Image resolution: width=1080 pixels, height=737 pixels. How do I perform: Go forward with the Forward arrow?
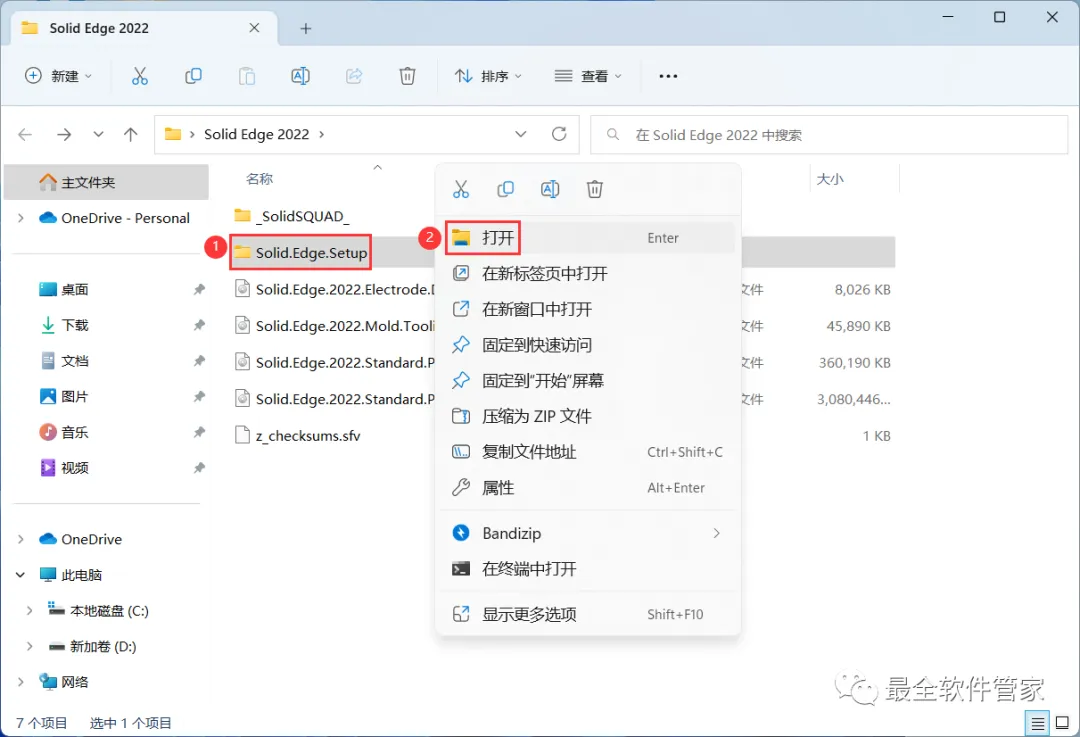point(64,134)
